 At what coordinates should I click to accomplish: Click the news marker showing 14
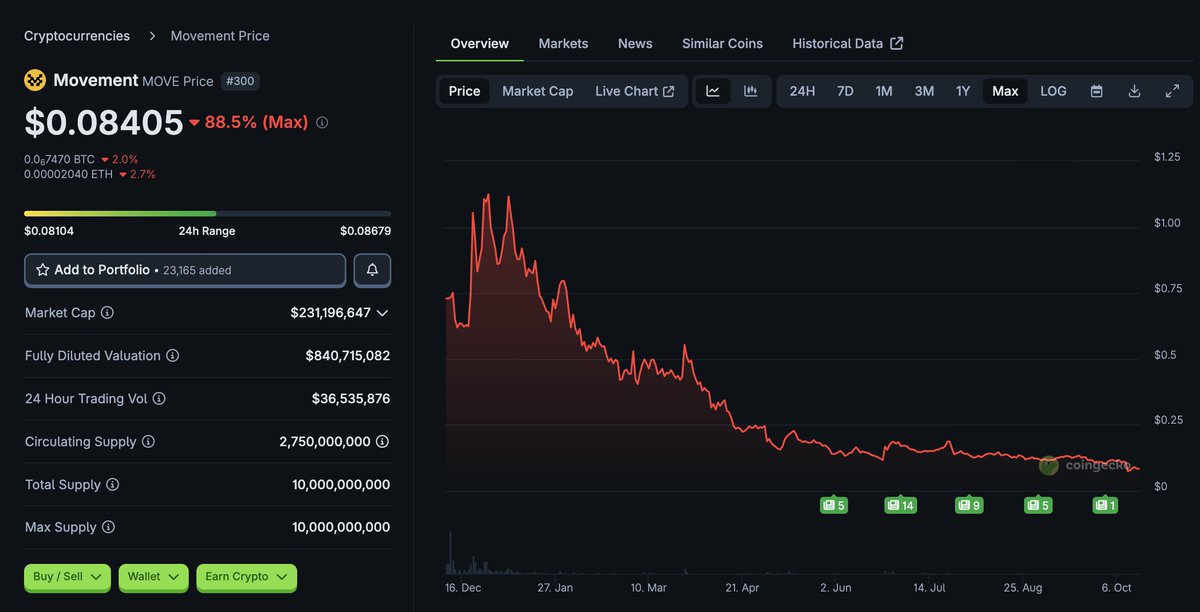point(900,505)
